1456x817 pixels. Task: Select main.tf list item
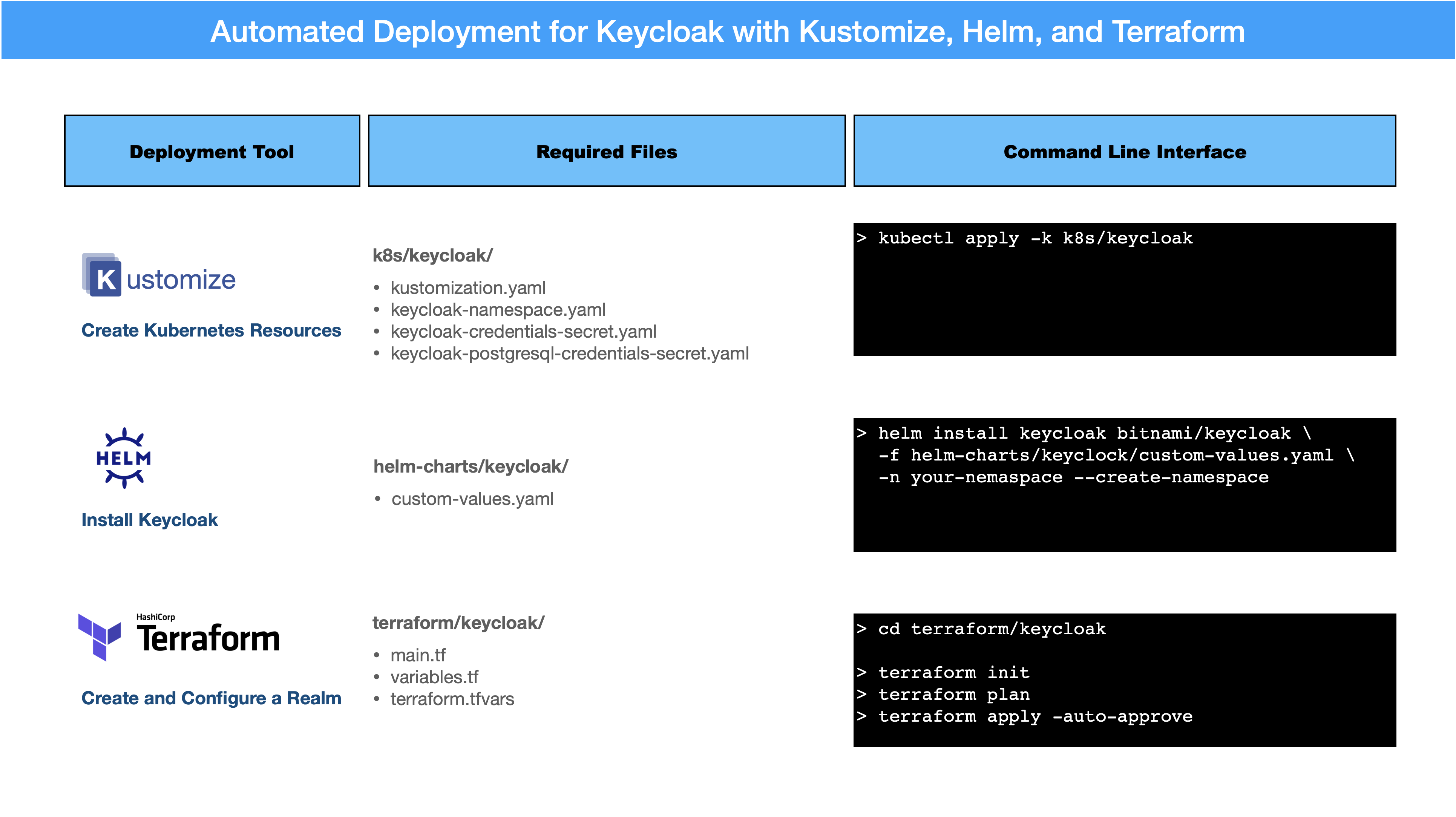point(418,655)
